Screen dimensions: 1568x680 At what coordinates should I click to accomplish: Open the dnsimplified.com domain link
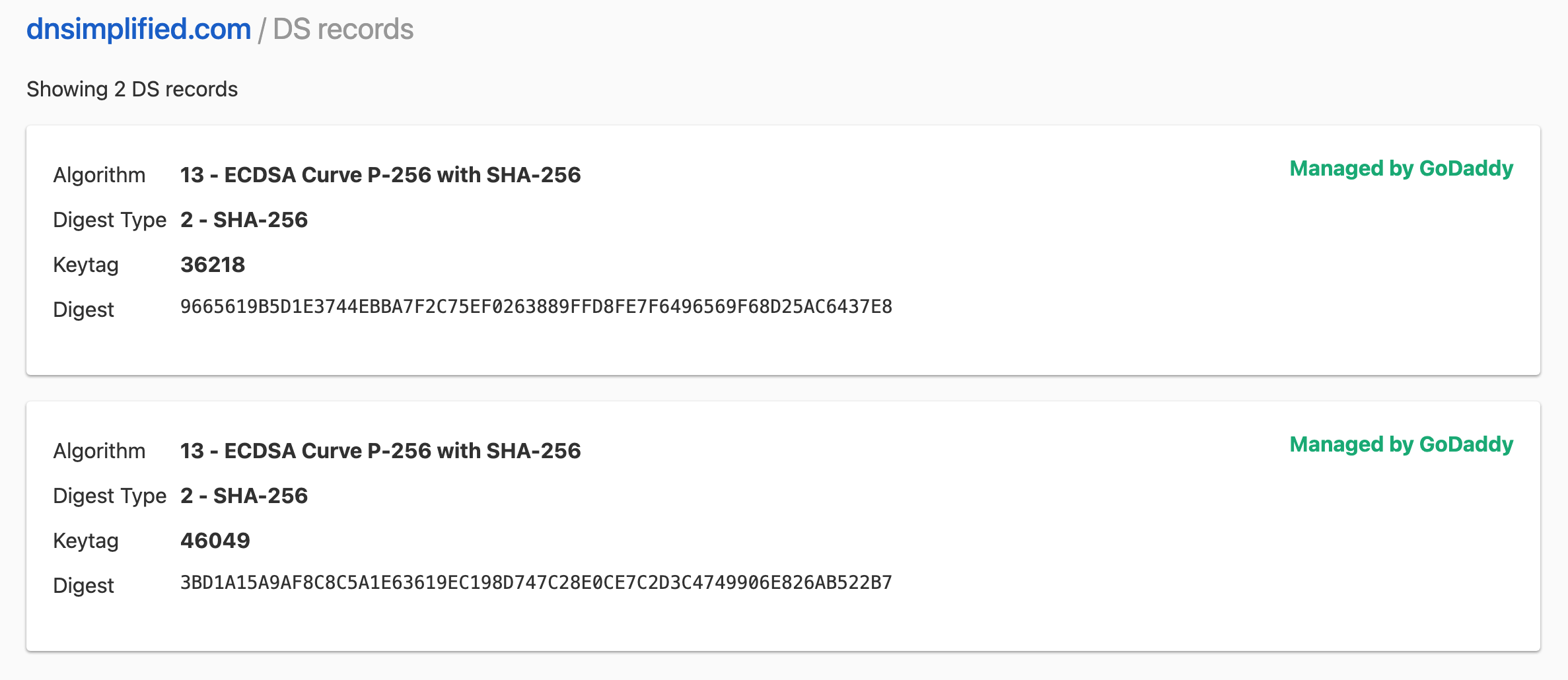tap(137, 28)
